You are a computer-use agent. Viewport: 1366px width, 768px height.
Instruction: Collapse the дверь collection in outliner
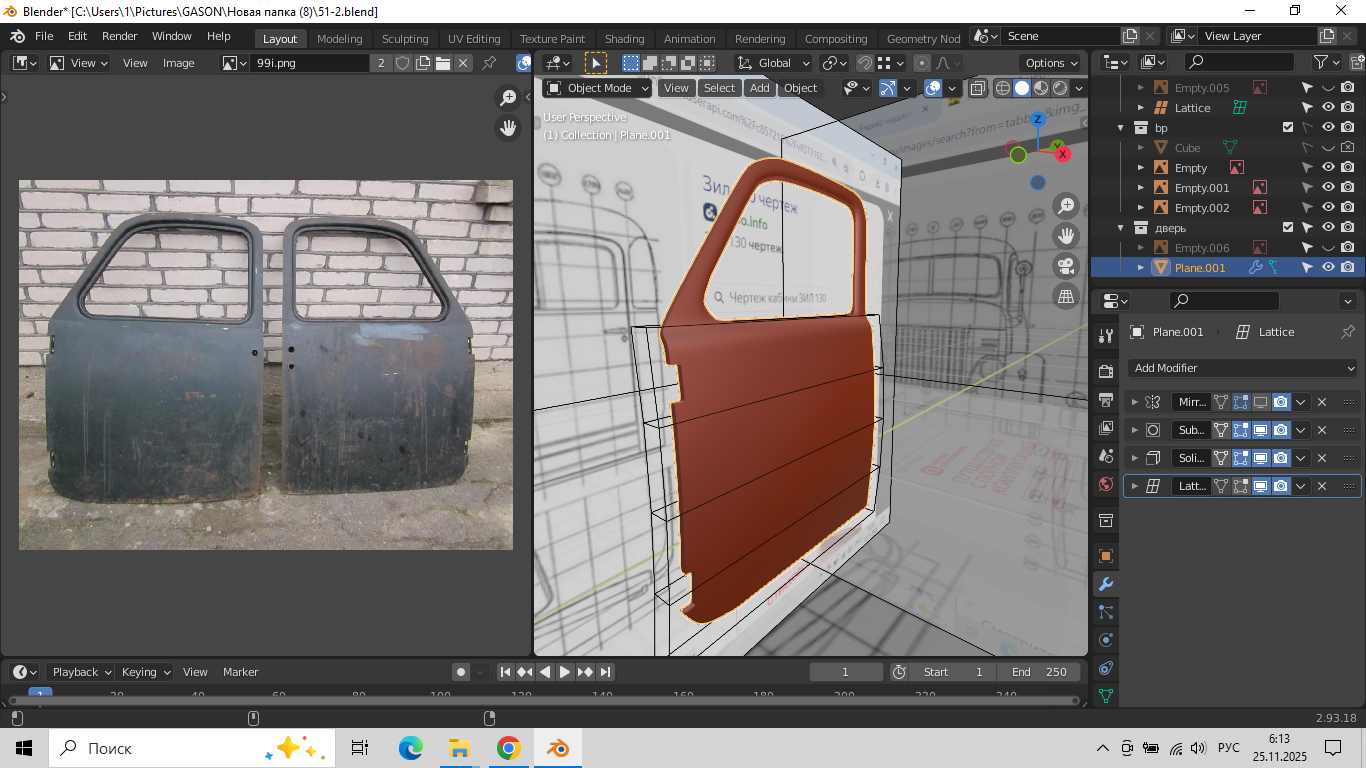[1122, 228]
